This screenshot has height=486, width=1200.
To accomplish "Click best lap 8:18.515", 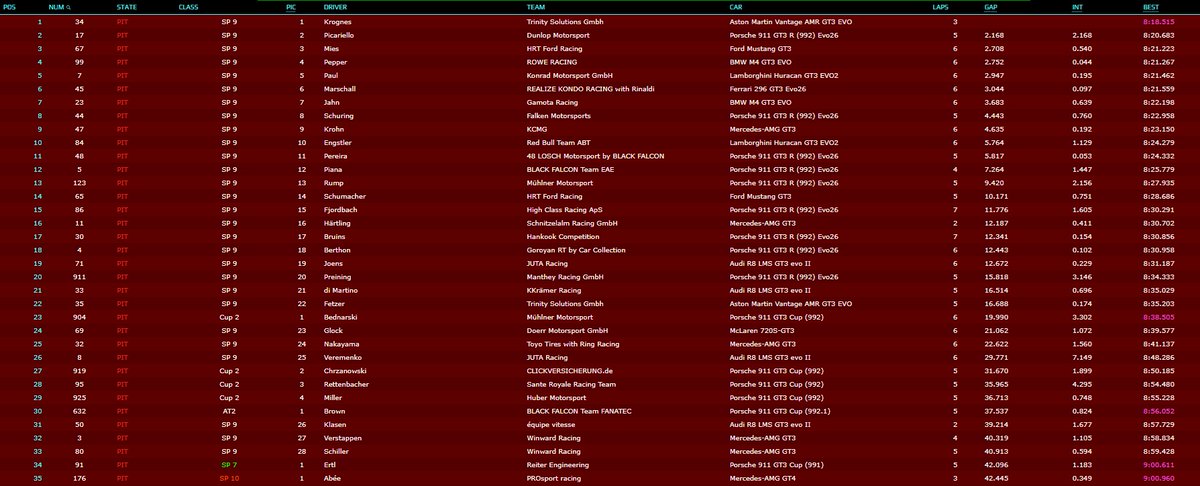I will pyautogui.click(x=1157, y=21).
